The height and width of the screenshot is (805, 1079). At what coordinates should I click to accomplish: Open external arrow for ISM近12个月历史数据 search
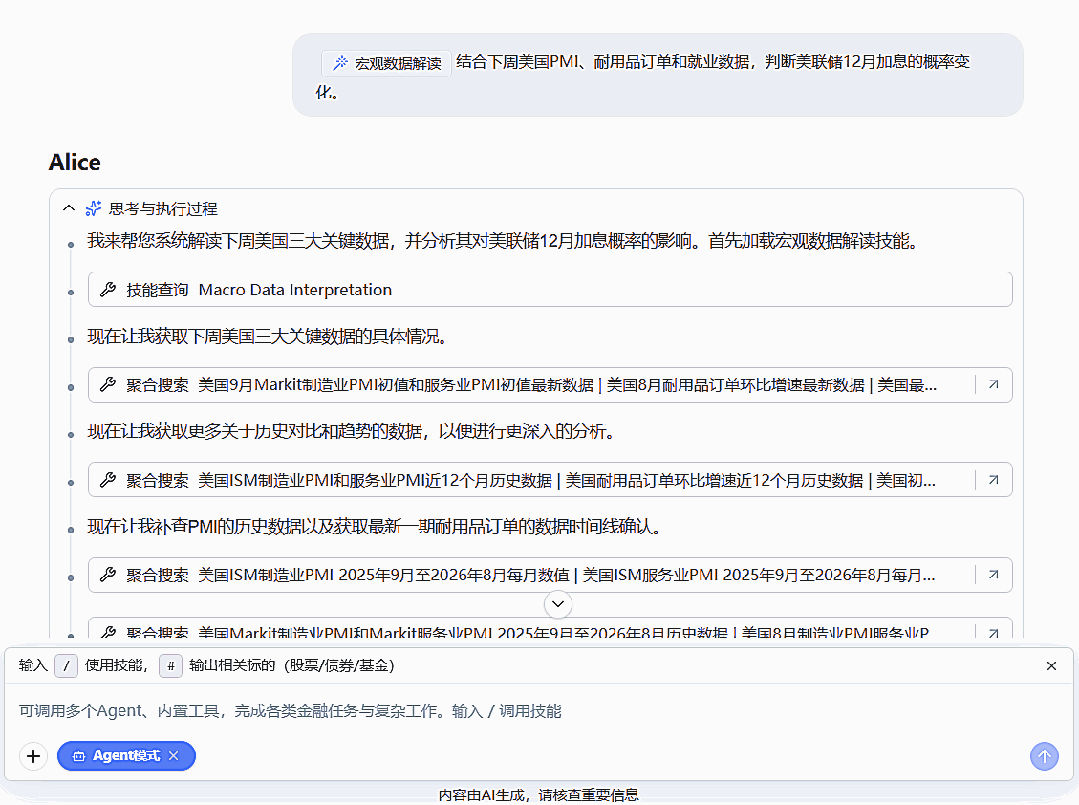[x=994, y=480]
